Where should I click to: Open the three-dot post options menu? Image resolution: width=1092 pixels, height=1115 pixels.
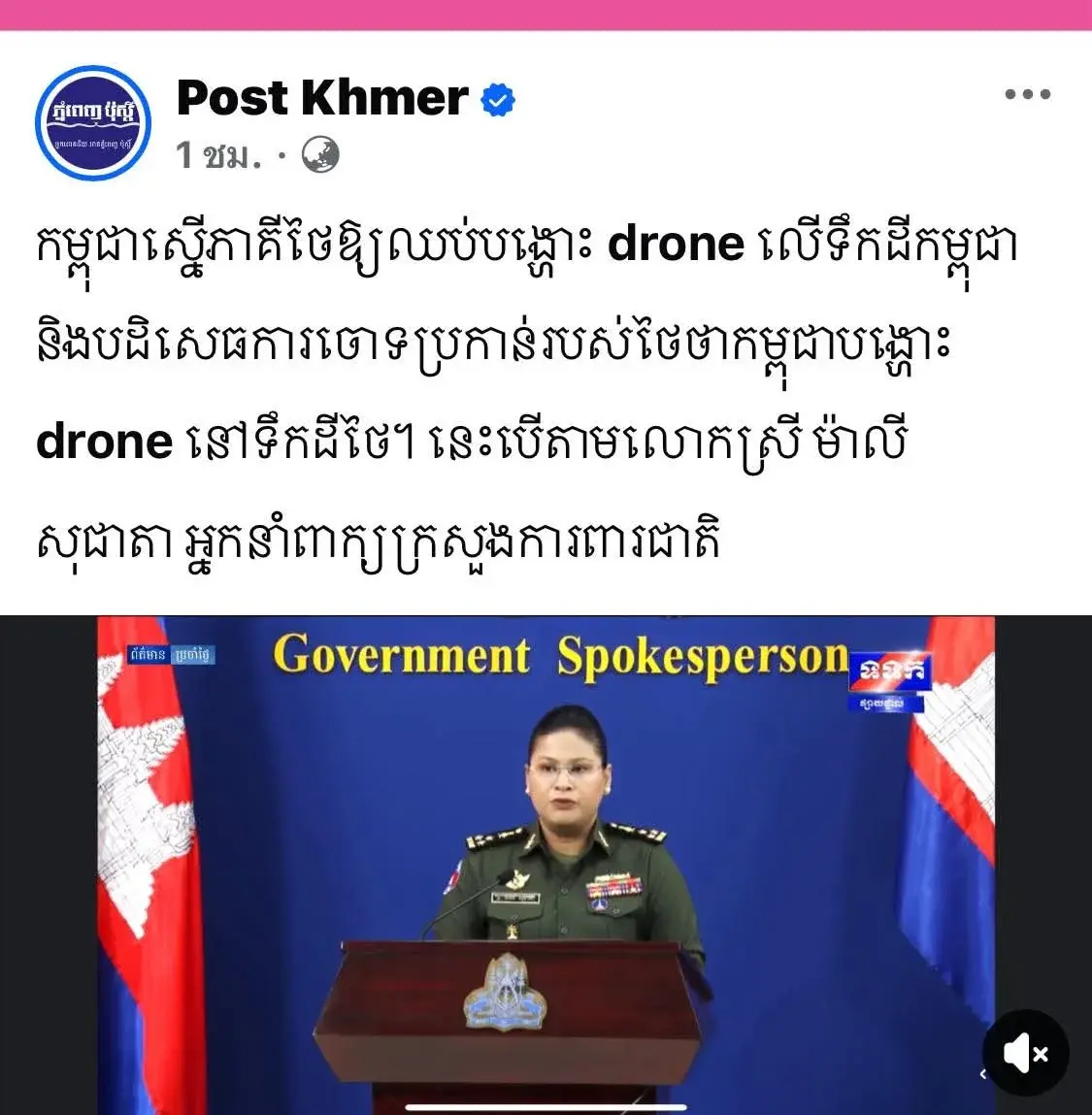coord(1027,94)
